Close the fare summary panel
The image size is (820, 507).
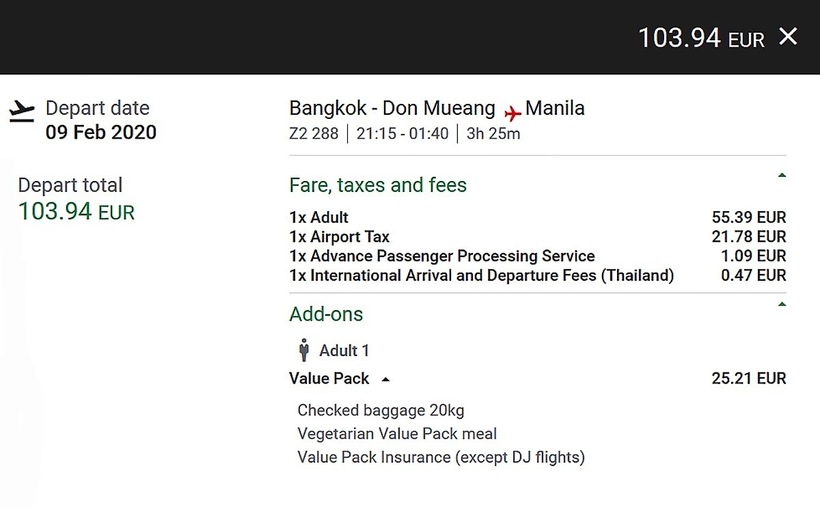(x=788, y=37)
